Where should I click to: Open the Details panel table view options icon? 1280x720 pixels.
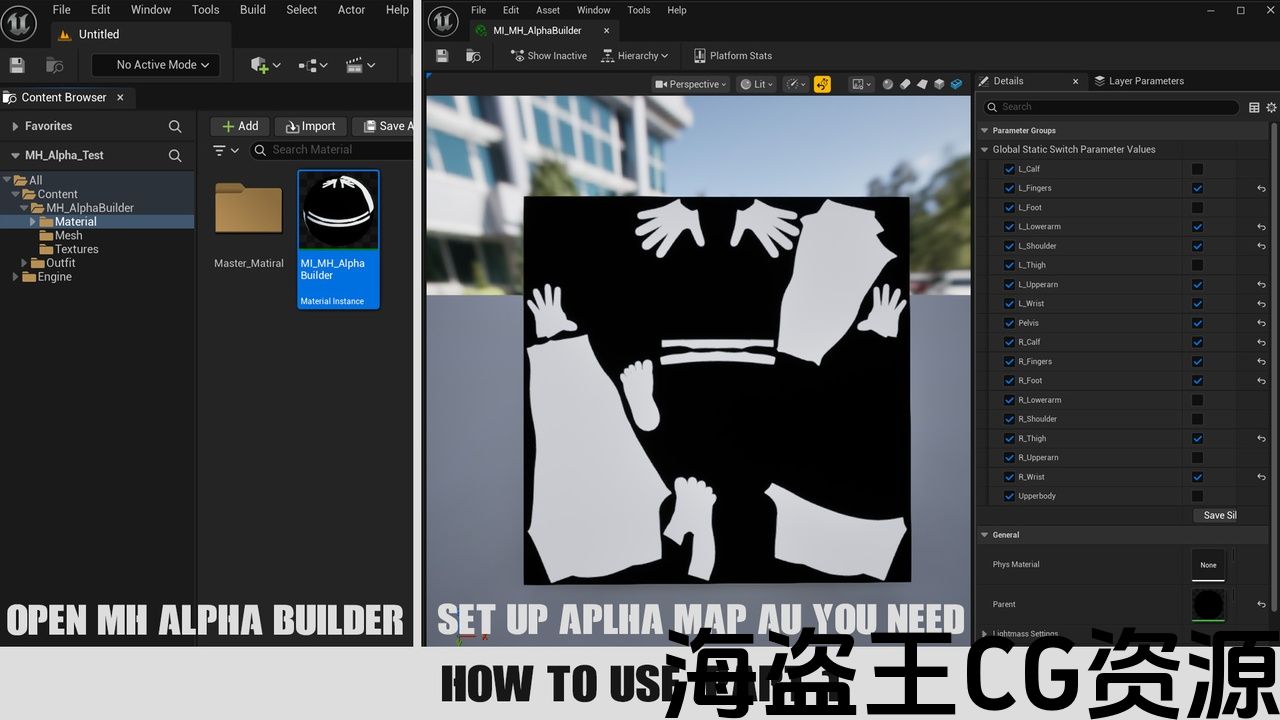coord(1254,107)
